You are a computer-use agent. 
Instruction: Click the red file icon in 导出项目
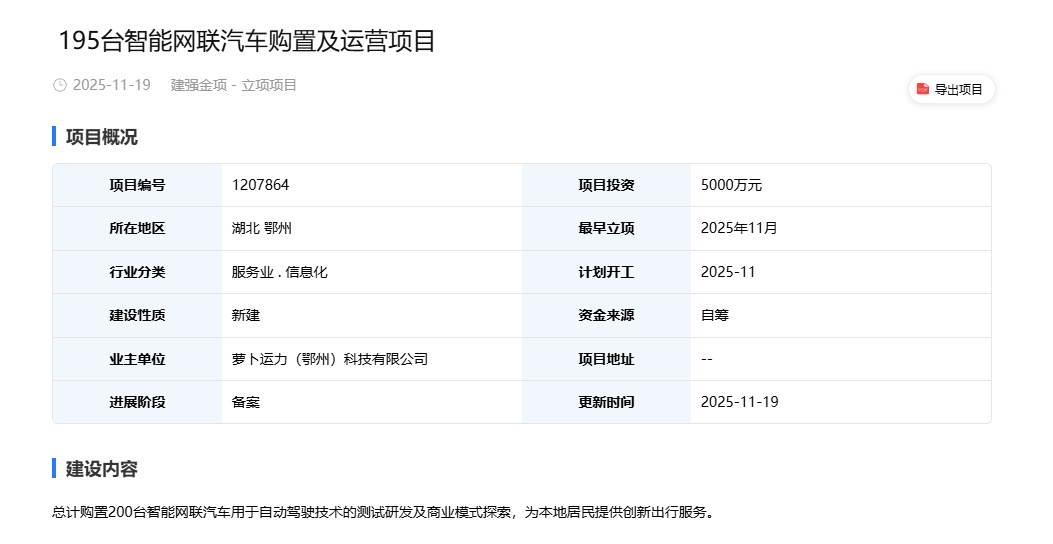coord(923,89)
